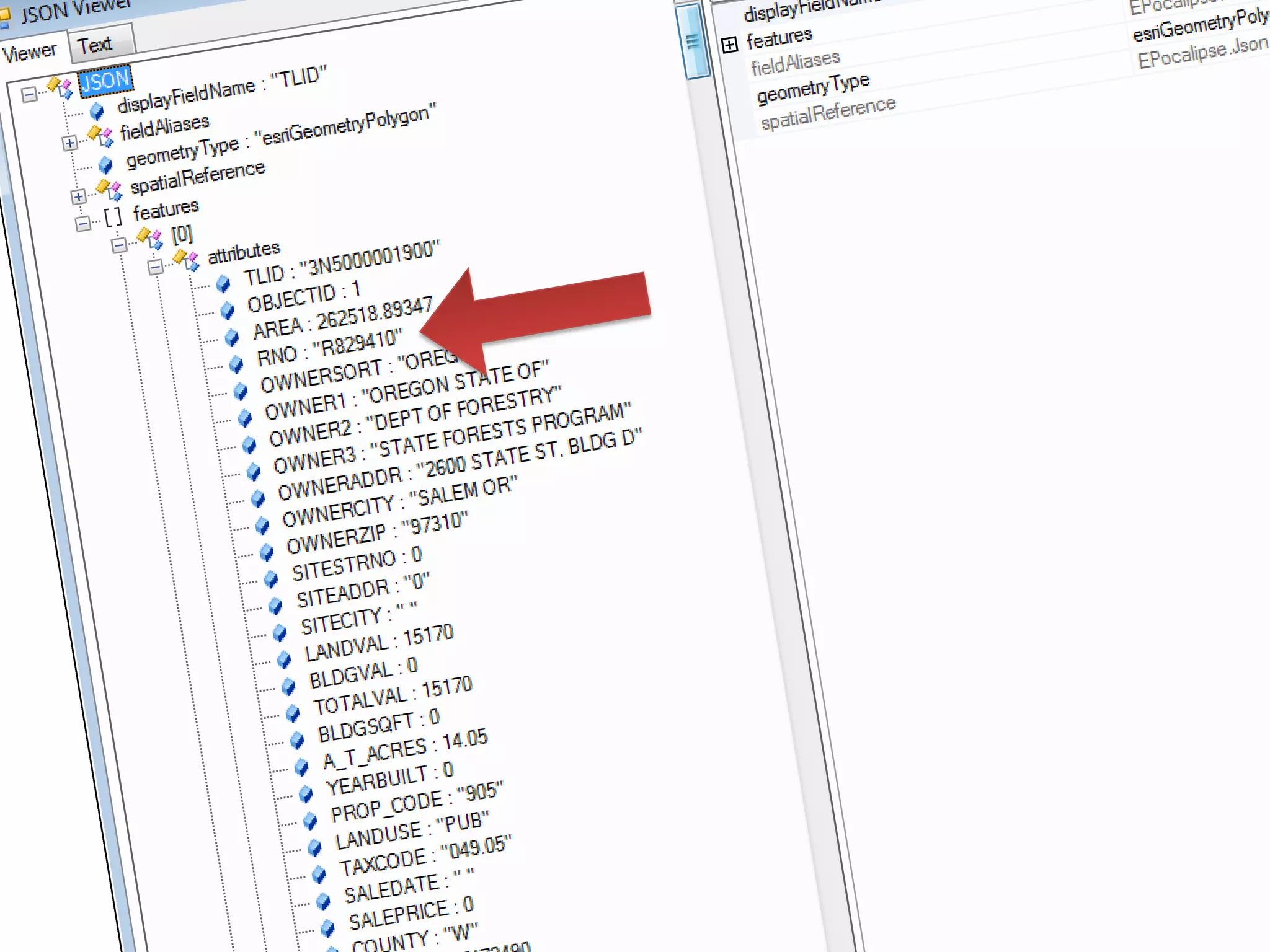Click the geometryType value icon
Image resolution: width=1270 pixels, height=952 pixels.
106,164
